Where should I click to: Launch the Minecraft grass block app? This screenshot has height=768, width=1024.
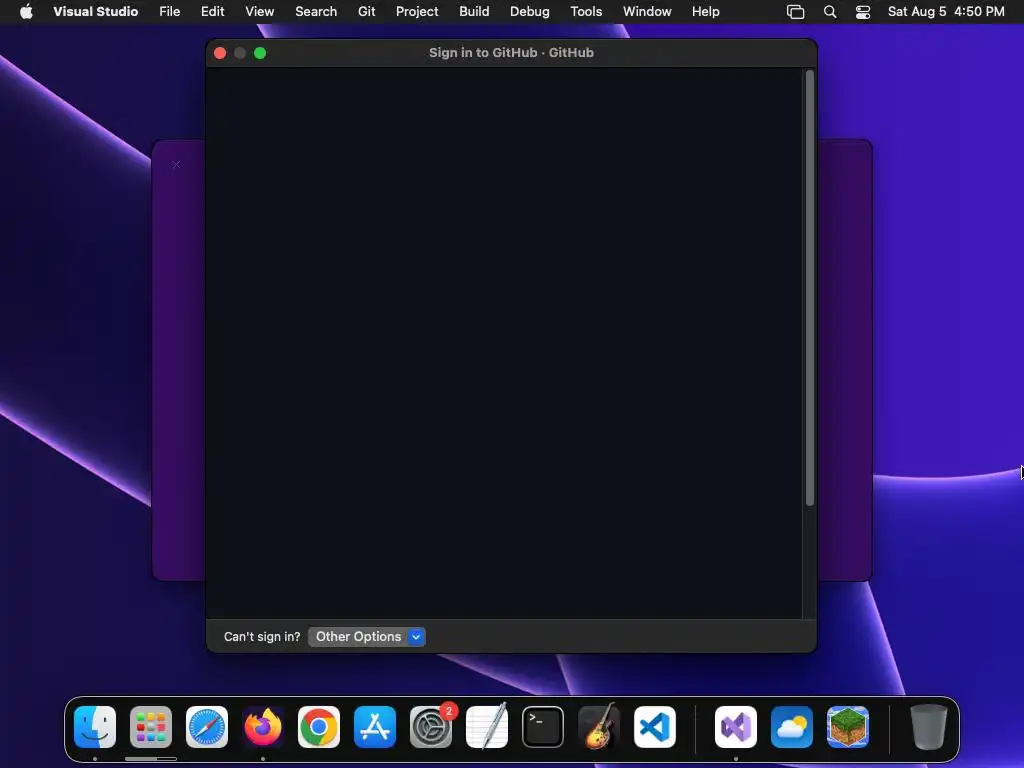[848, 727]
